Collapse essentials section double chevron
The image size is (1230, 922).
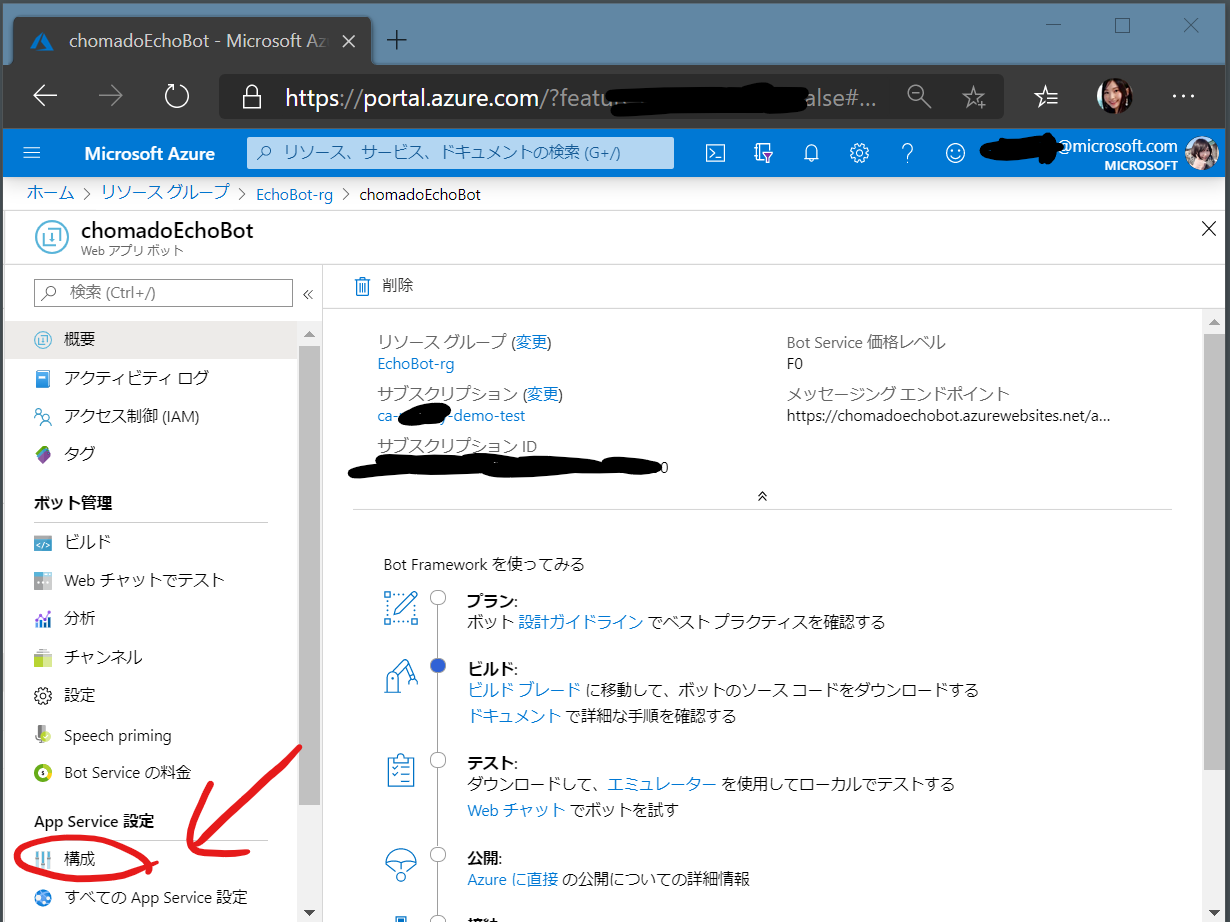[762, 496]
